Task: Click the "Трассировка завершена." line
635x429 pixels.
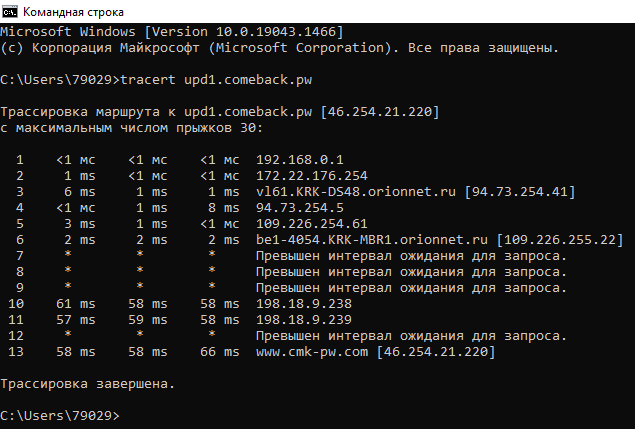Action: (88, 383)
